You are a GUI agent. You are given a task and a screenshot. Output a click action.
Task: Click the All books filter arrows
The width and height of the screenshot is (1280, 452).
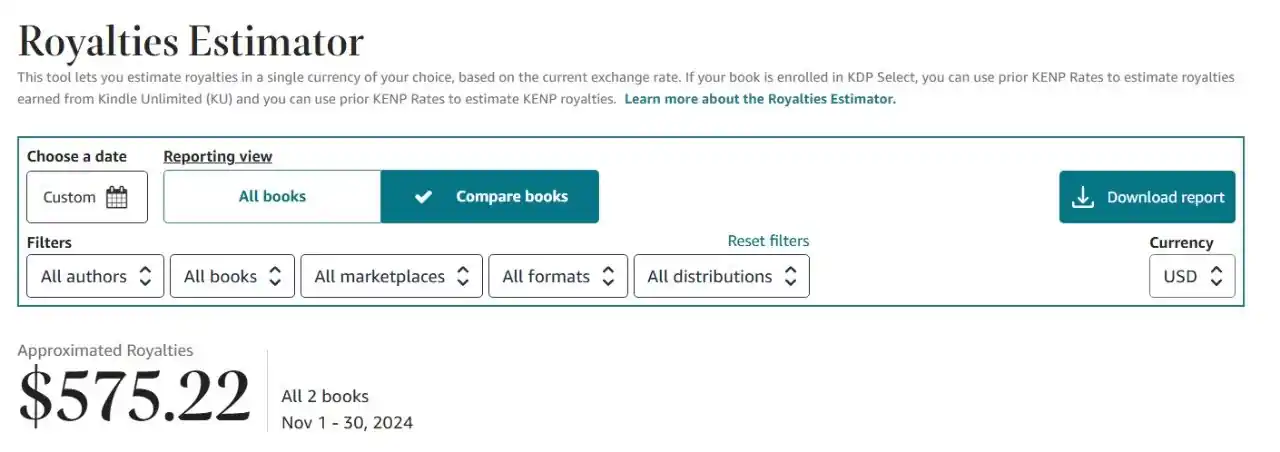[275, 276]
